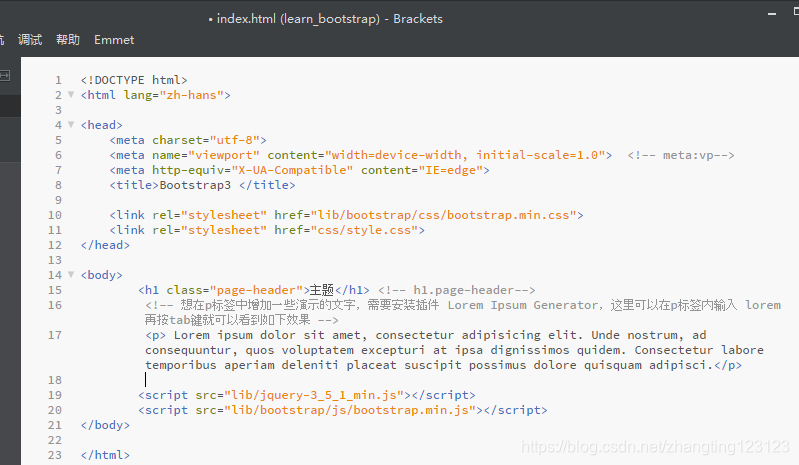
Task: Click the 主题 heading text on line 15
Action: click(x=322, y=290)
